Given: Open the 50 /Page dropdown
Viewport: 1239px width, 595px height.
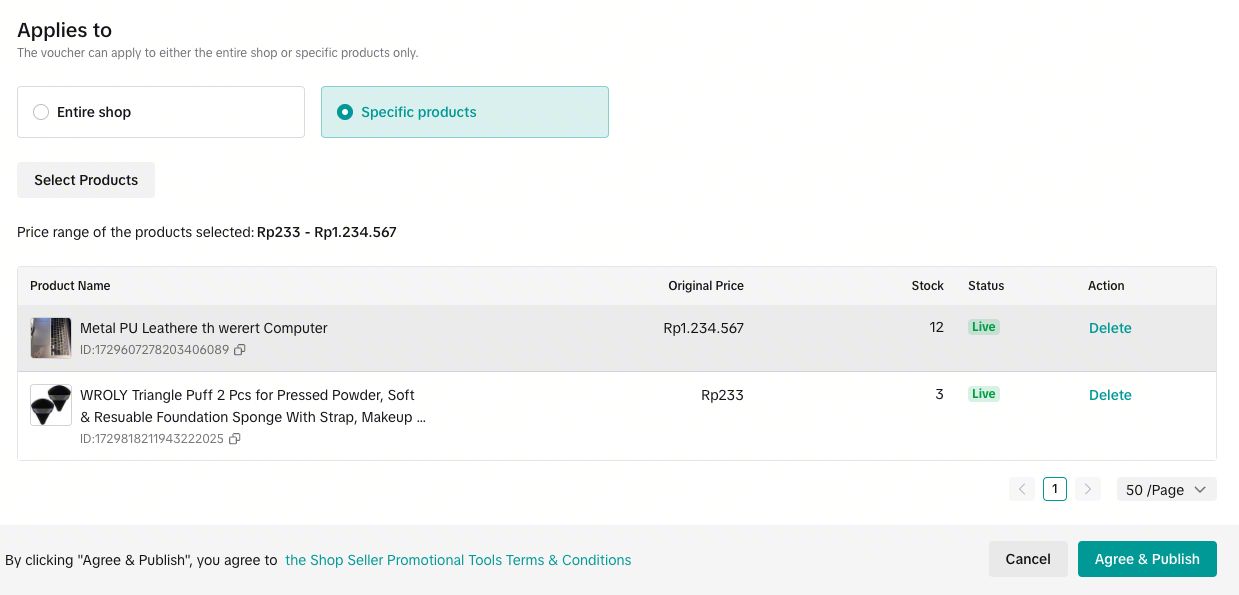Looking at the screenshot, I should click(1166, 489).
